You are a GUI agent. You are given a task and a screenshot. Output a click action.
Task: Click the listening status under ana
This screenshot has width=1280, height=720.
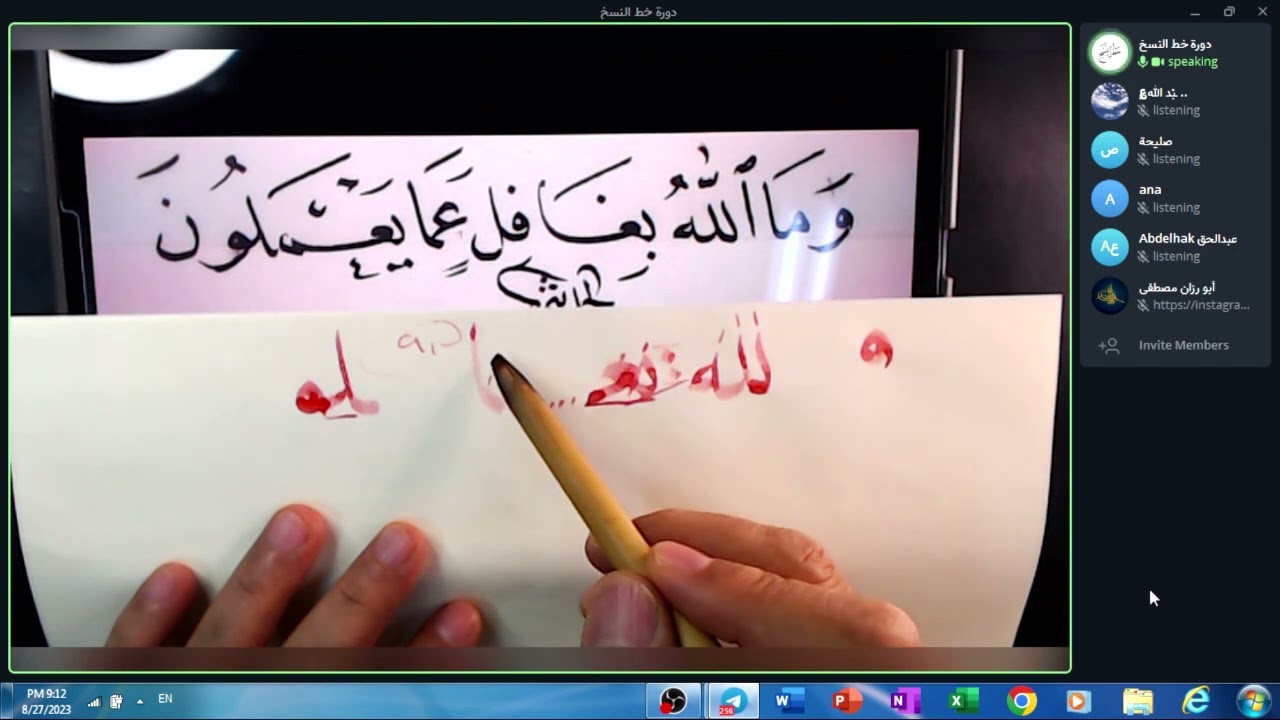point(1176,208)
